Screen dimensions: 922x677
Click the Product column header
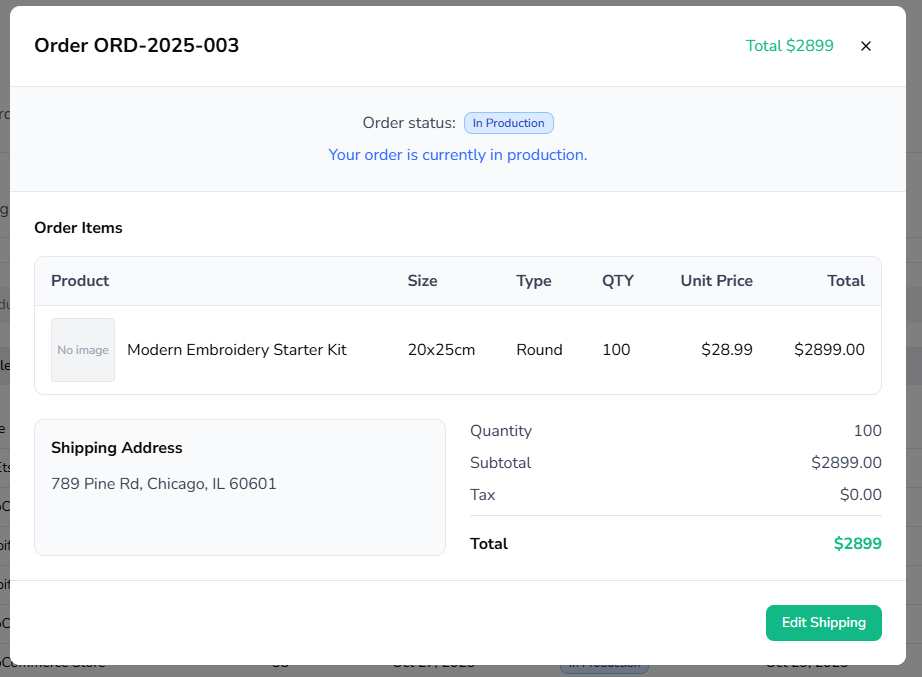click(80, 281)
